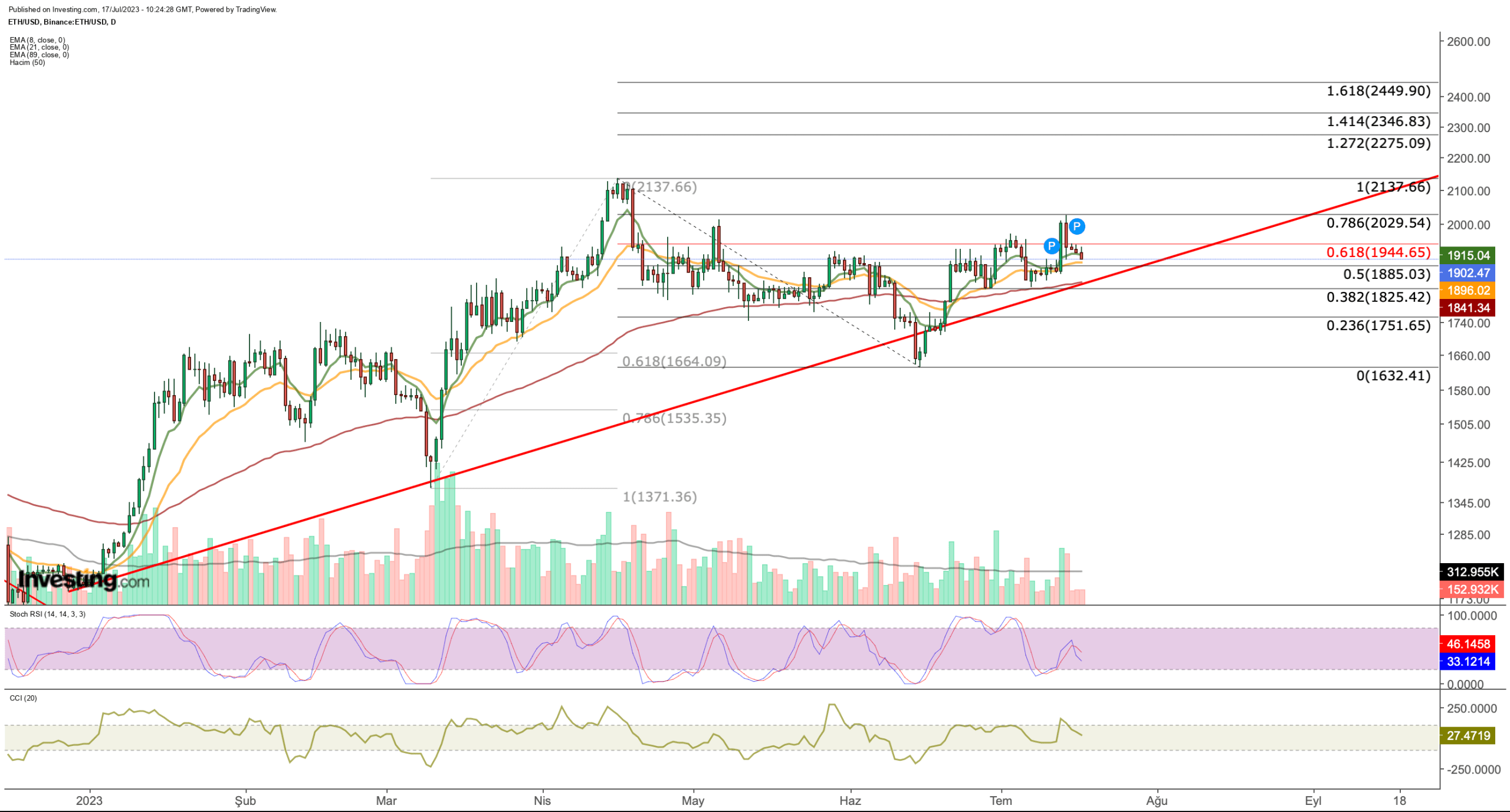Click the 18 date axis label
This screenshot has width=1510, height=812.
tap(1400, 801)
